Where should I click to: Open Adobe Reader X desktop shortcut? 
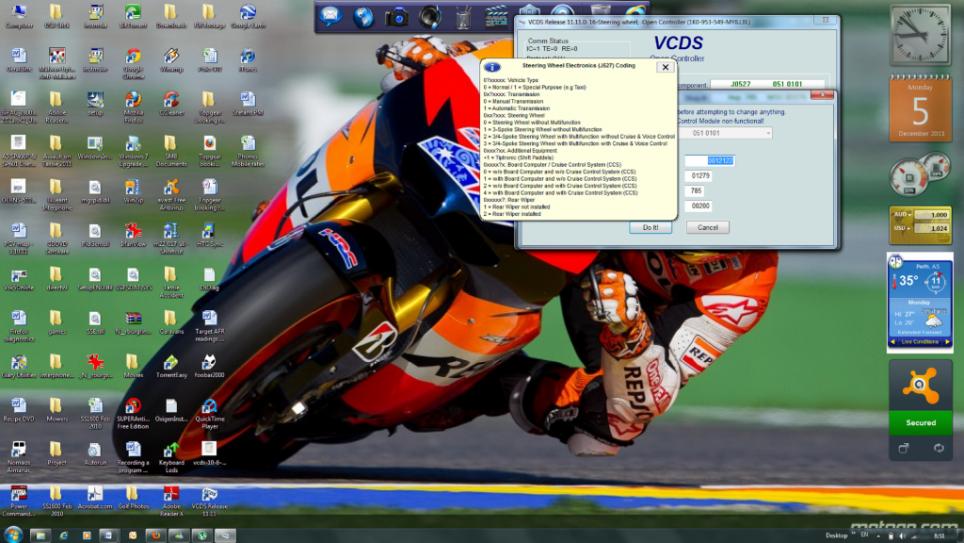click(x=171, y=501)
